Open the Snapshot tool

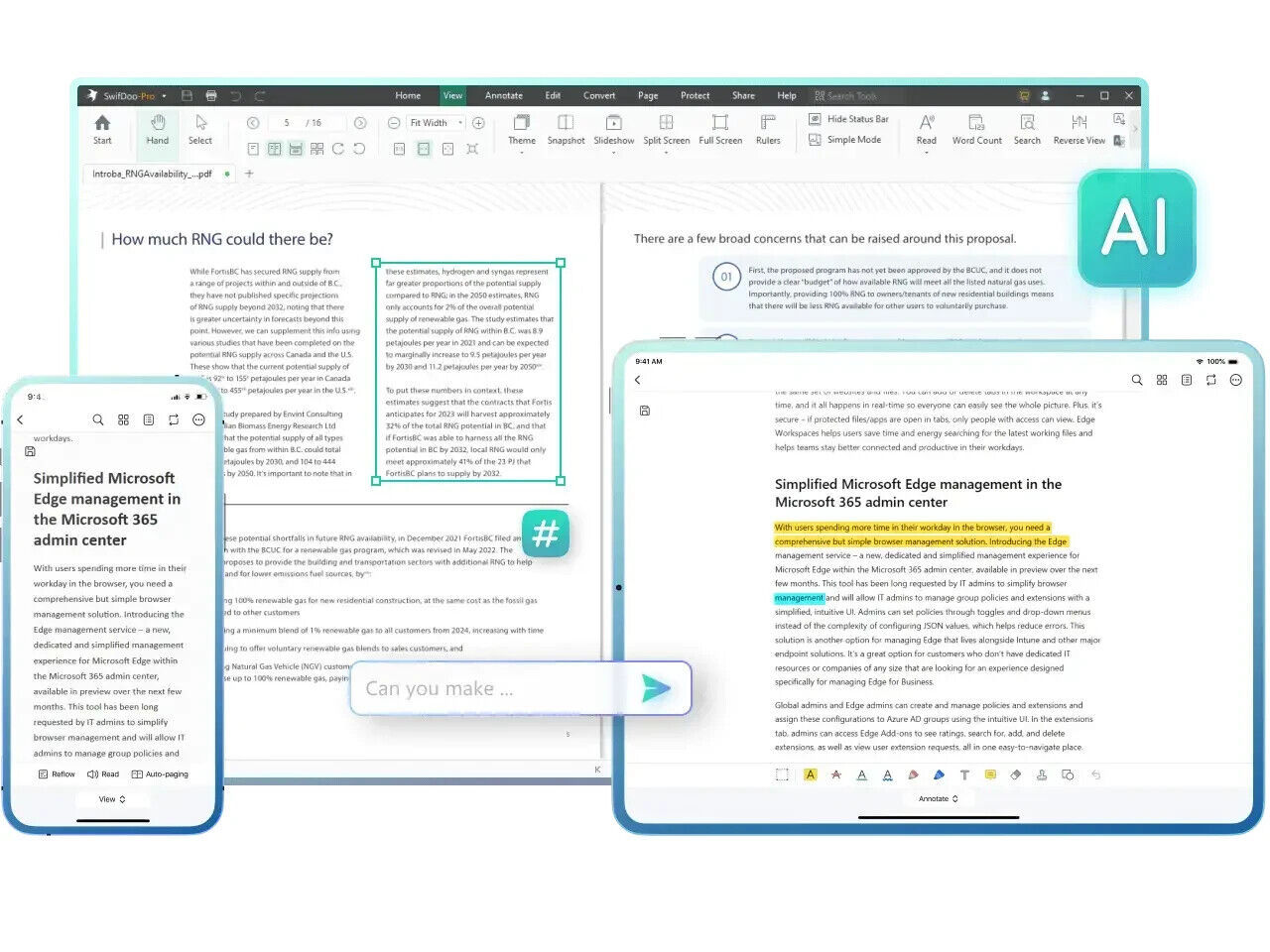(566, 129)
